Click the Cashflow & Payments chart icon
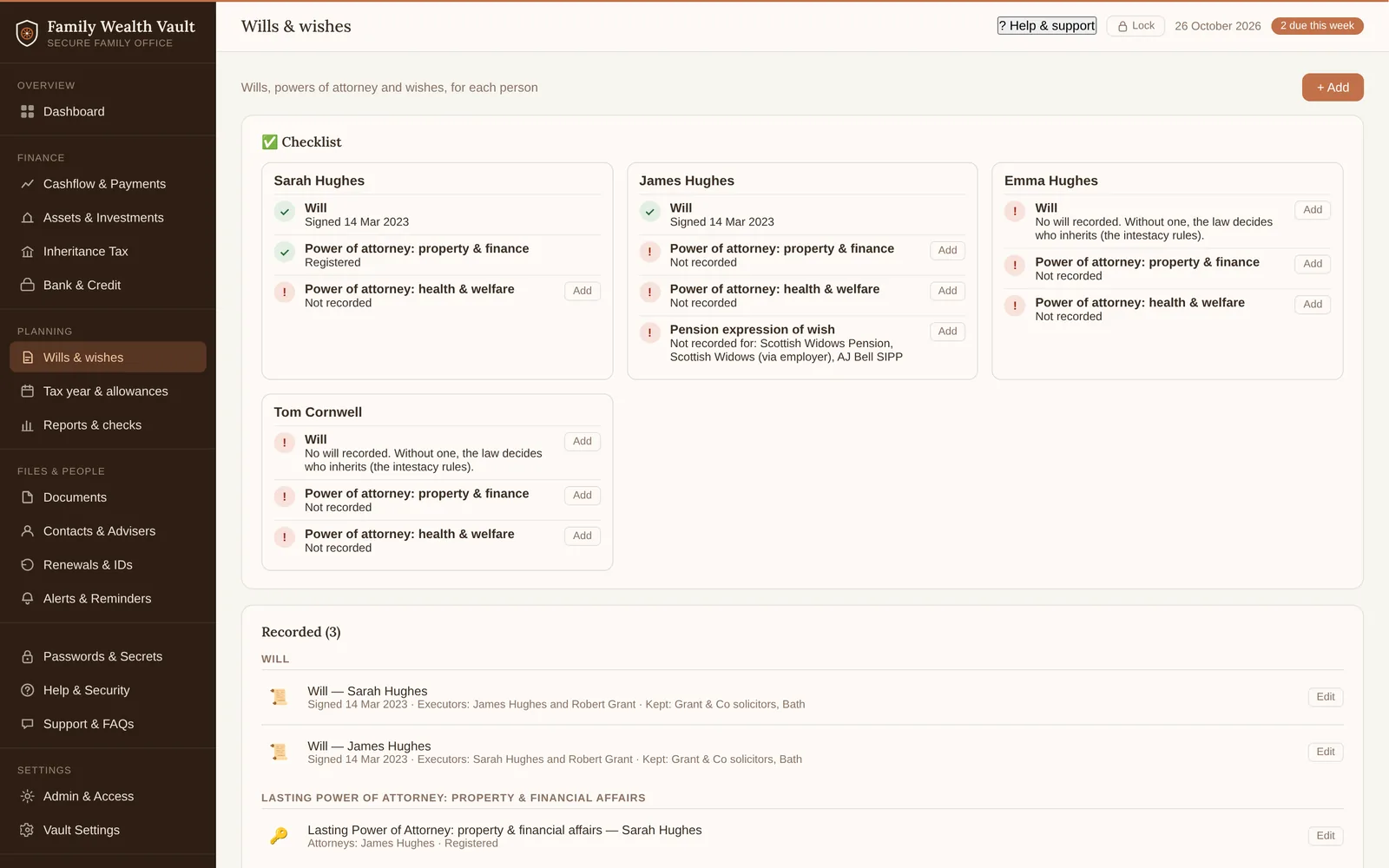The height and width of the screenshot is (868, 1389). pos(28,184)
